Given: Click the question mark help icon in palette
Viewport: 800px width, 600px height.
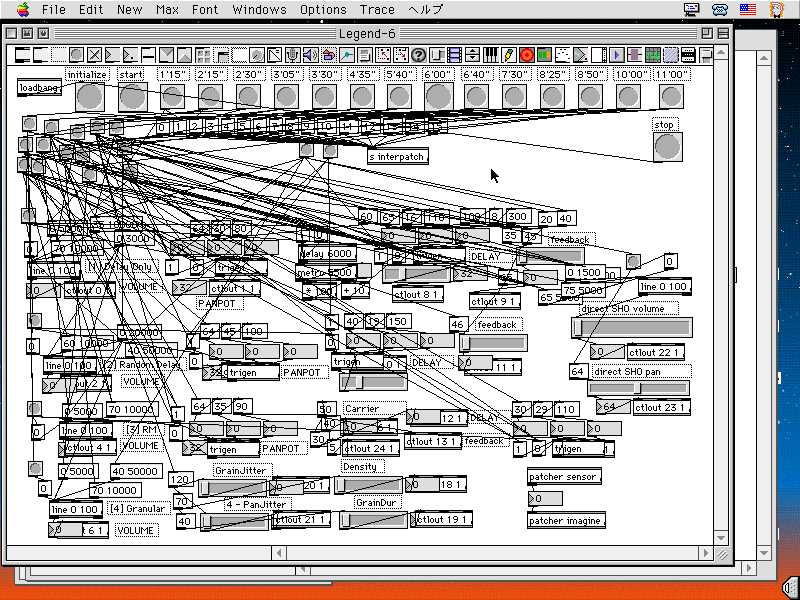Looking at the screenshot, I should tap(418, 54).
